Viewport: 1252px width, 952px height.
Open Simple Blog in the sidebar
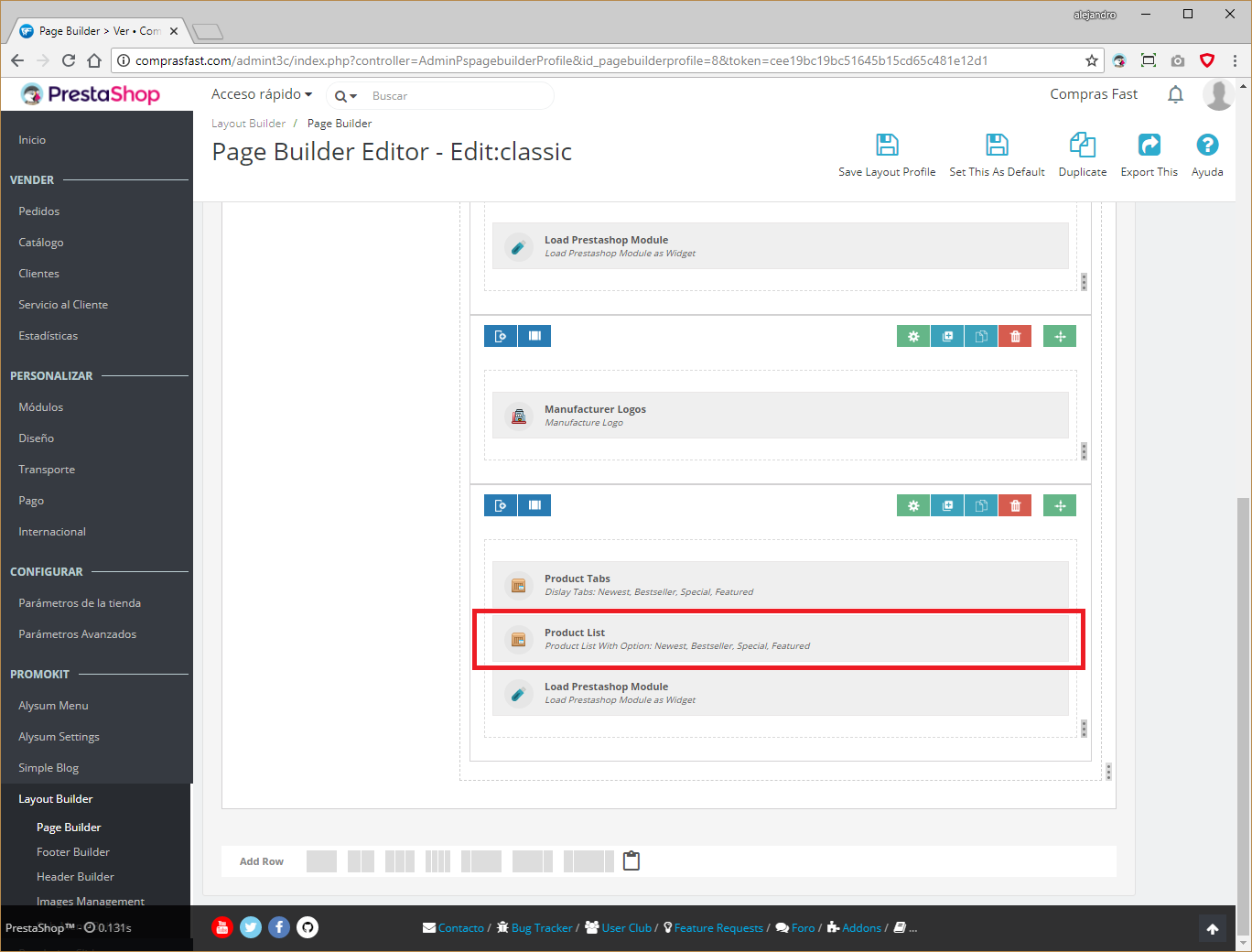point(49,768)
